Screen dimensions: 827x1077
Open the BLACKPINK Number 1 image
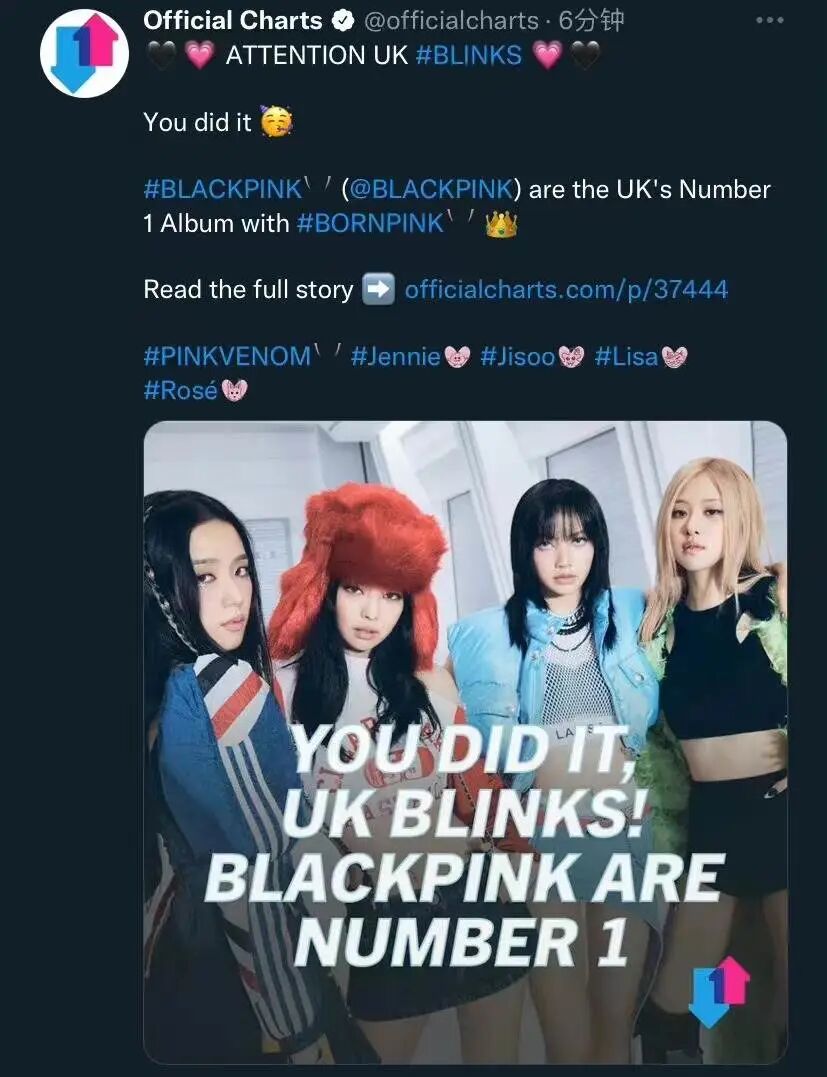(465, 742)
